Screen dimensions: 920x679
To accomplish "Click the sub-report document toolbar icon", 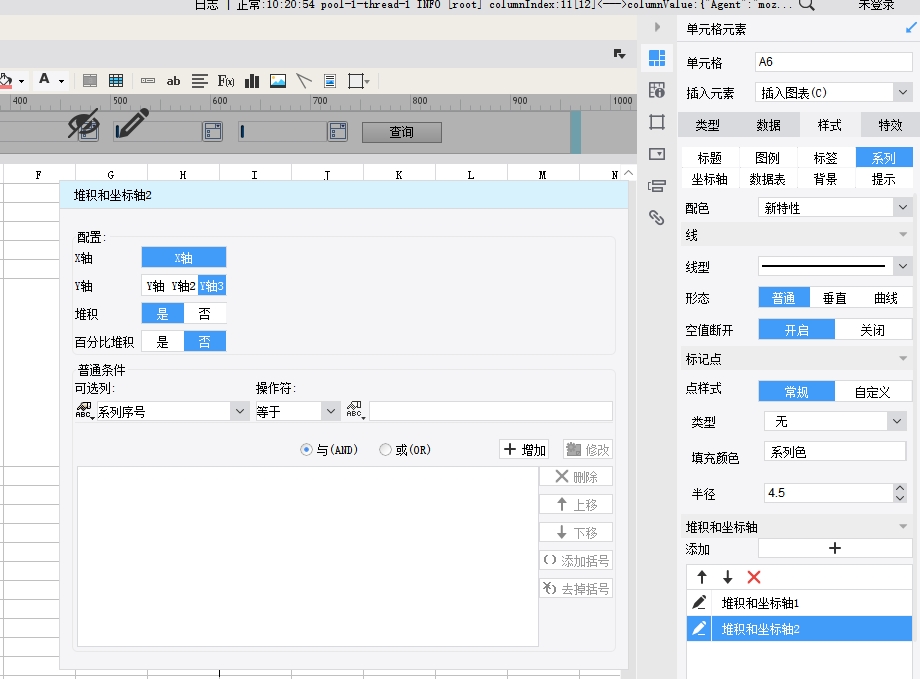I will 330,81.
